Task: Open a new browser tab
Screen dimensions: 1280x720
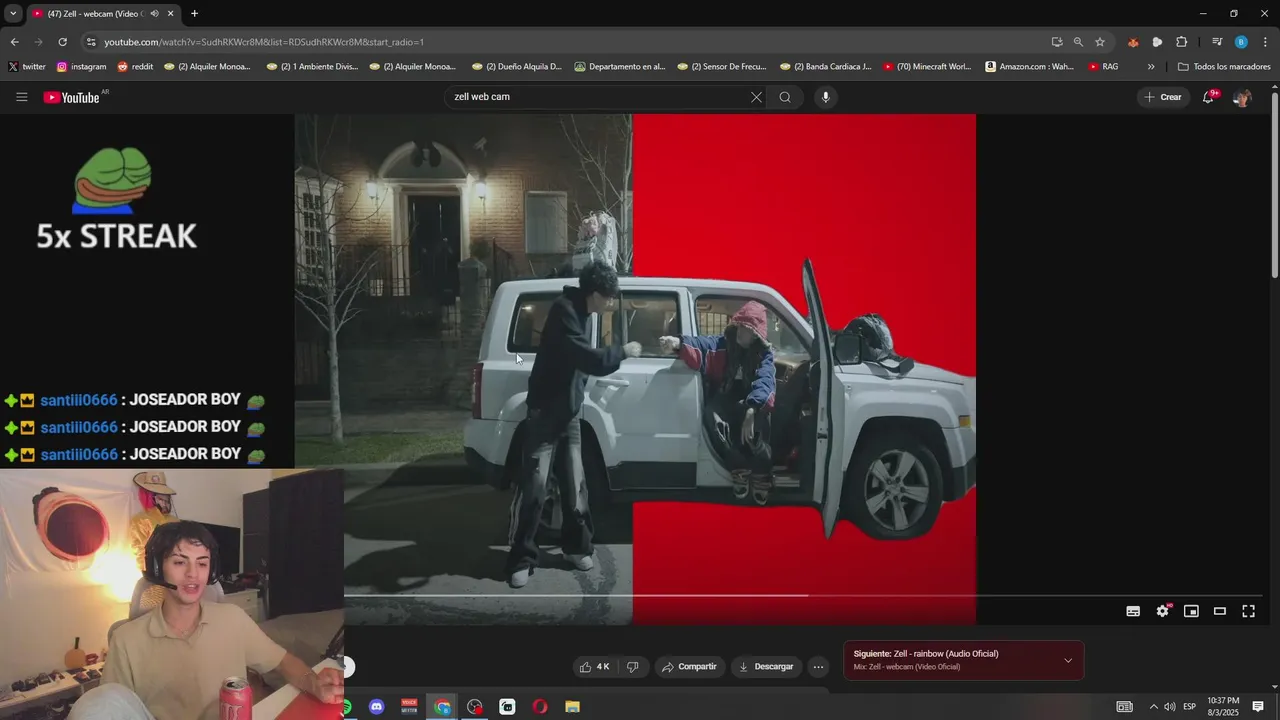Action: 194,14
